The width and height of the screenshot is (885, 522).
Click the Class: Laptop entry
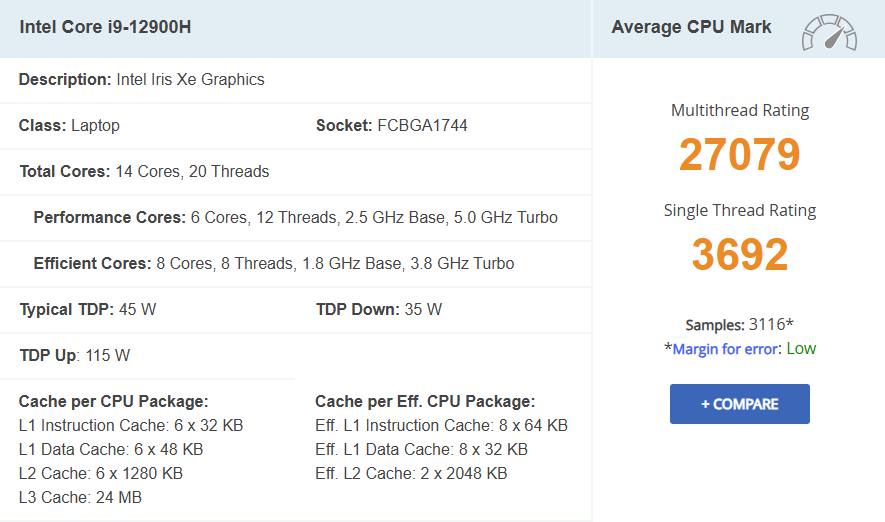[69, 126]
